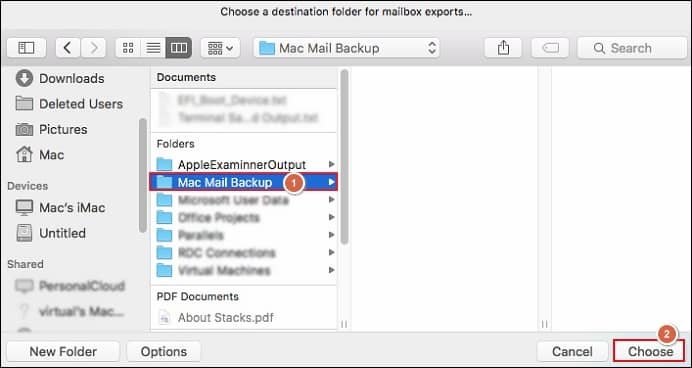Expand Mac Mail Backup with its arrow
This screenshot has height=368, width=692.
(x=331, y=182)
